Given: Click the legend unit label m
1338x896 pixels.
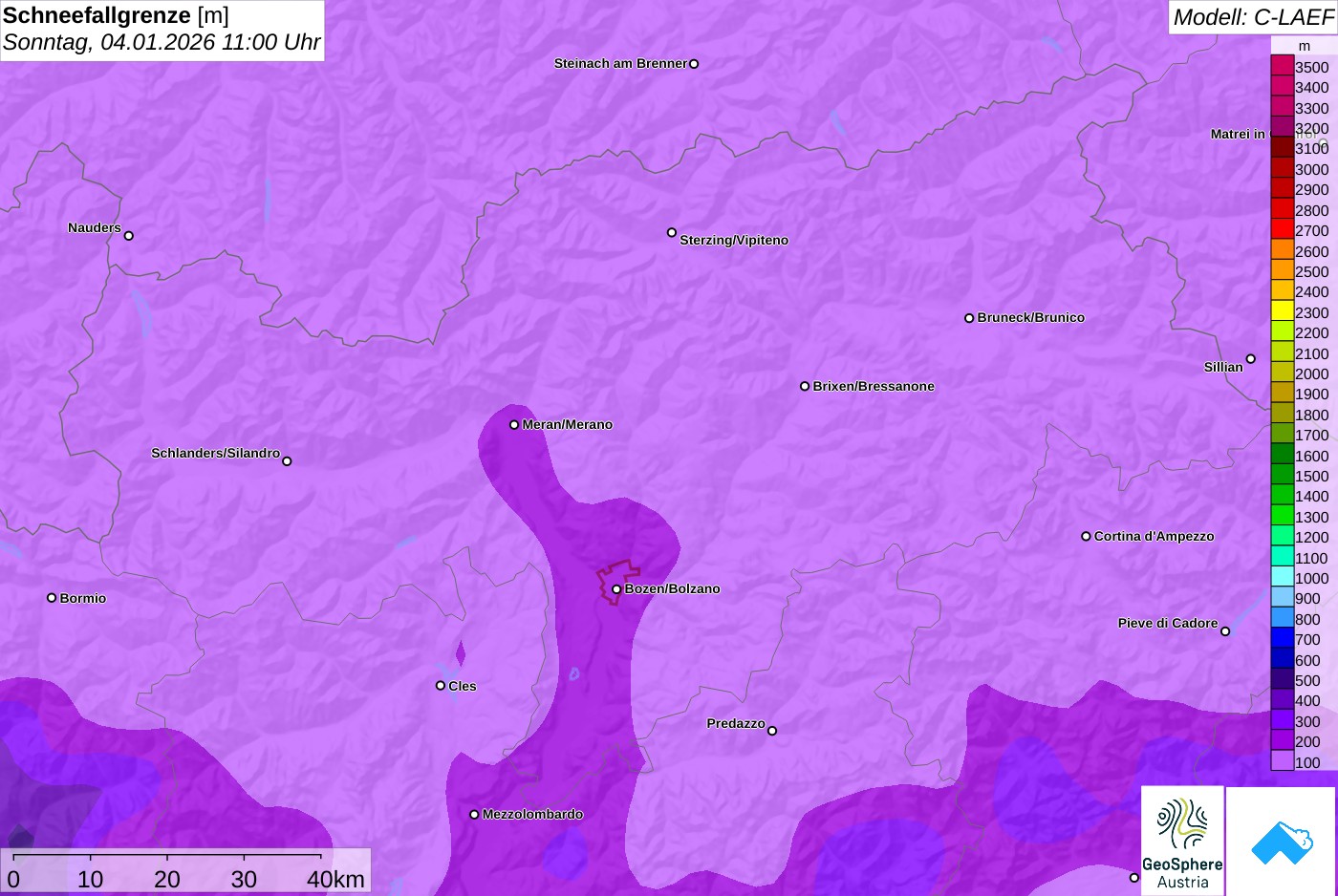Looking at the screenshot, I should click(x=1305, y=46).
